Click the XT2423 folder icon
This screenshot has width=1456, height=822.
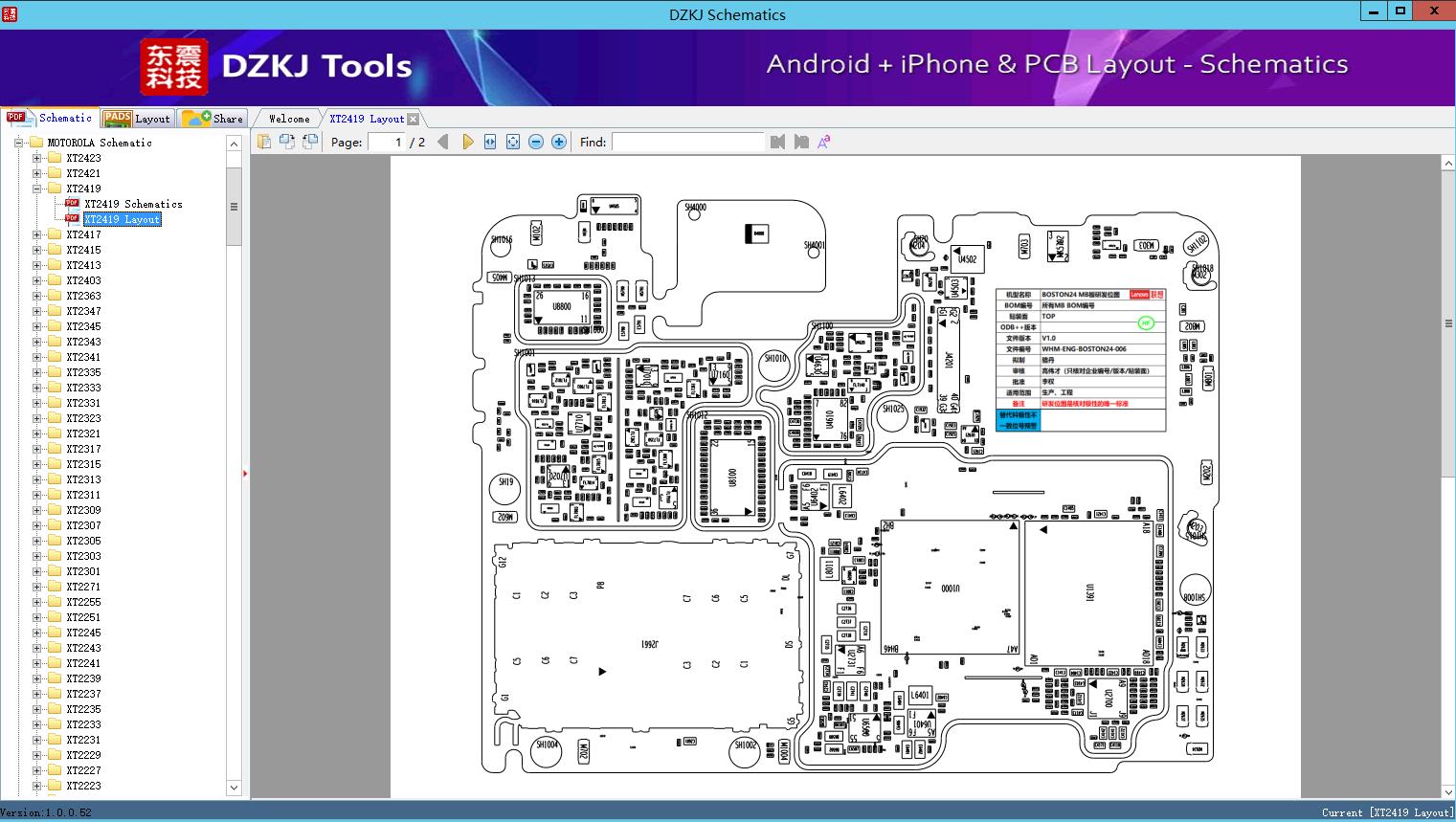pos(55,158)
